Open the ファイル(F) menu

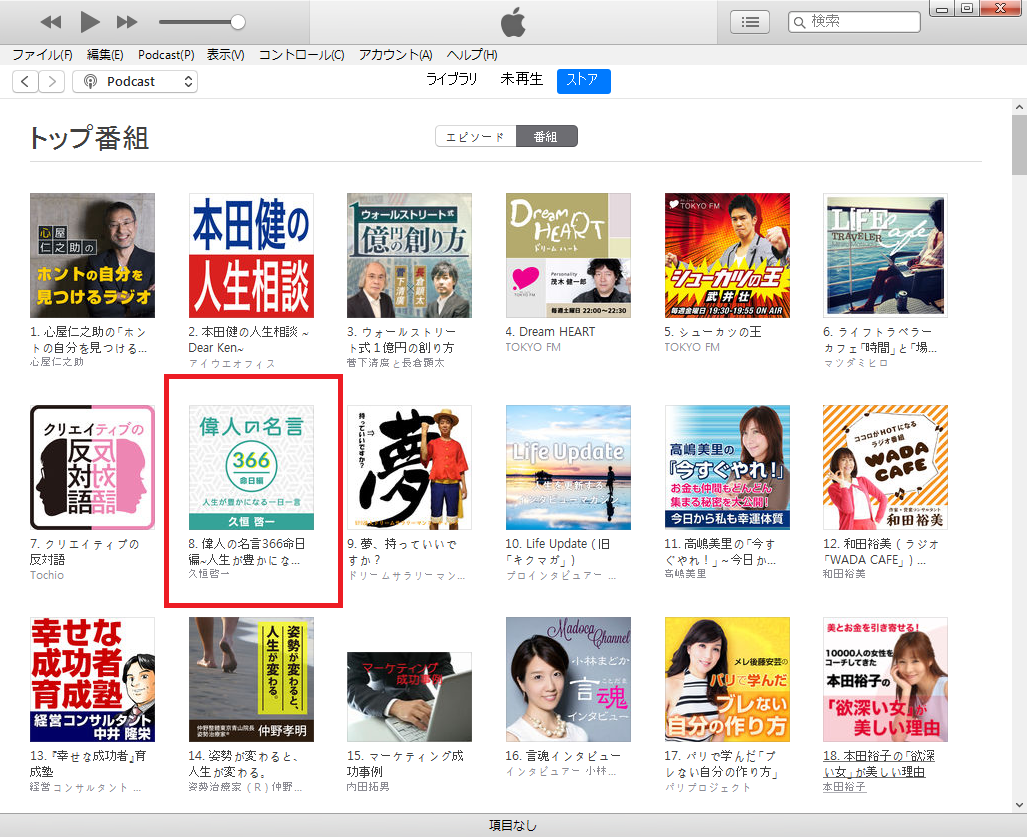(43, 55)
